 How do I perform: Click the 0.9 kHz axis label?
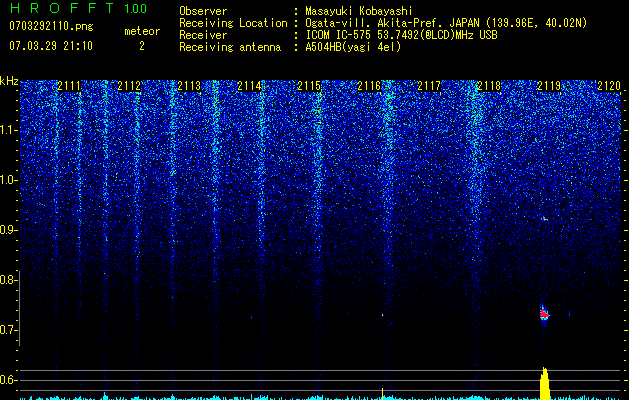(x=9, y=230)
